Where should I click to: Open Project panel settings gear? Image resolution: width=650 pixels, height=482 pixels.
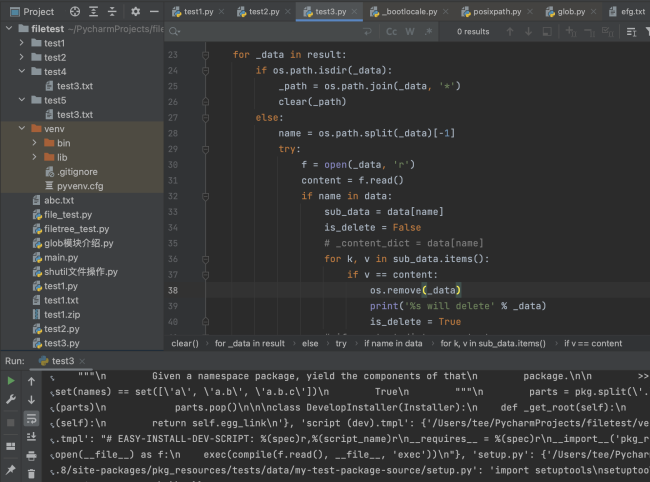click(136, 12)
